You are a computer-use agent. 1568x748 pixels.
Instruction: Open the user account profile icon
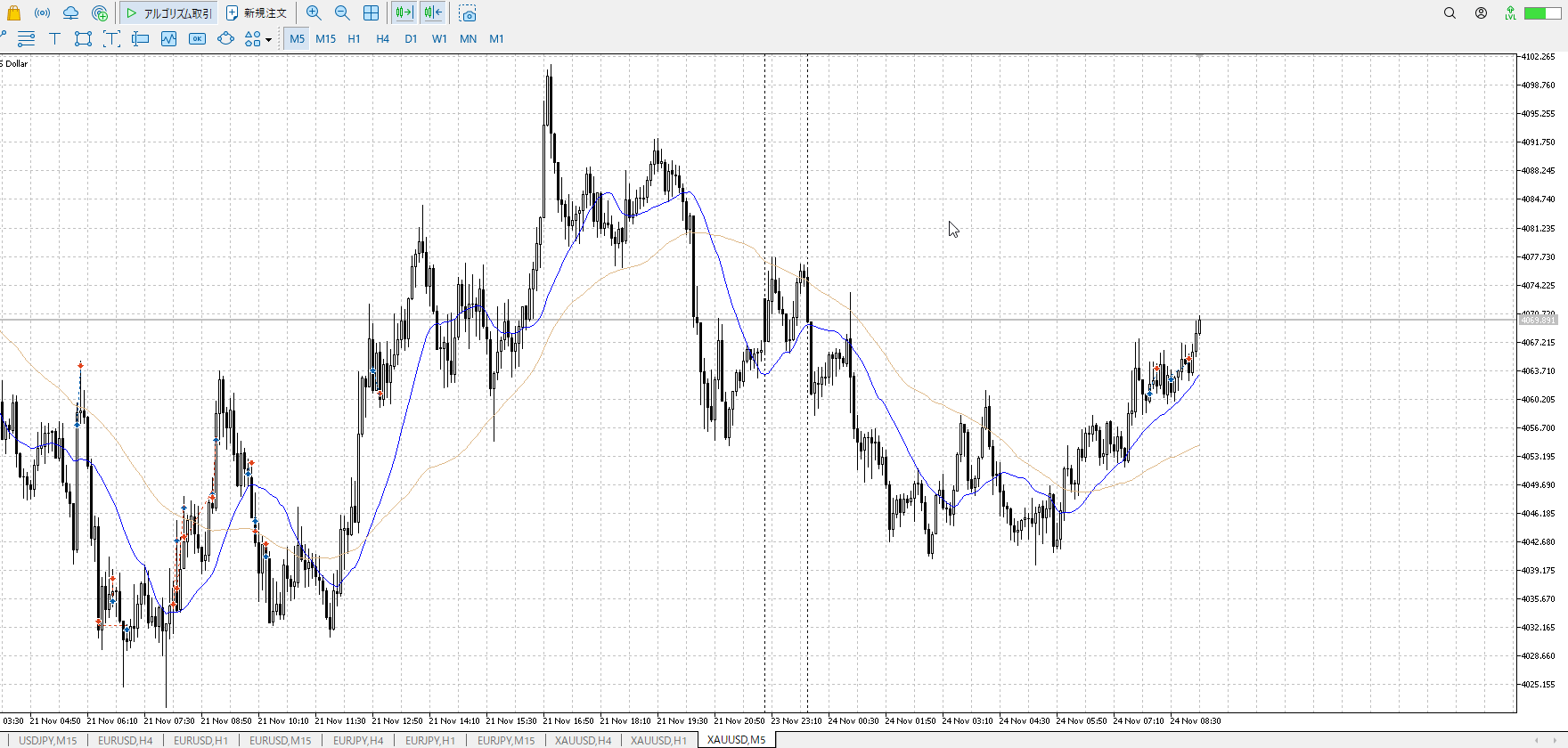1481,13
